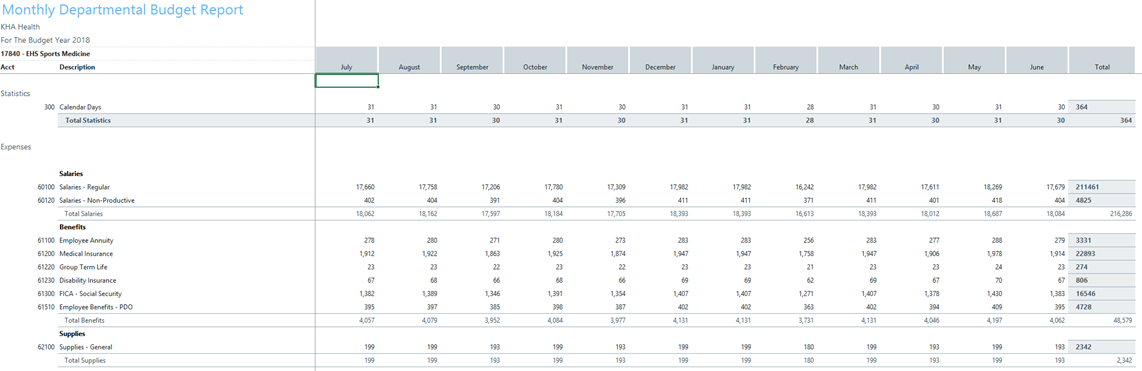Click the Salaries - Regular July value 17,660

click(x=364, y=187)
